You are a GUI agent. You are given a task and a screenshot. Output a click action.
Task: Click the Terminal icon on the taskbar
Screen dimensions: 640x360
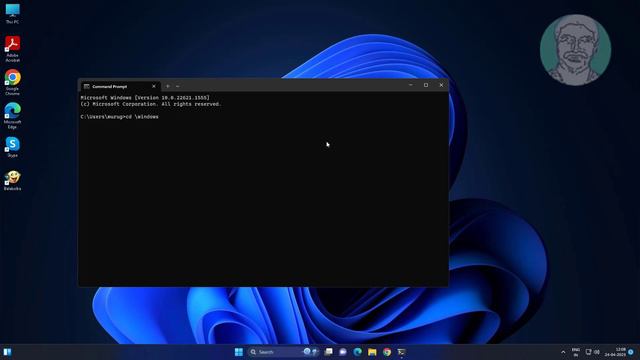(402, 352)
